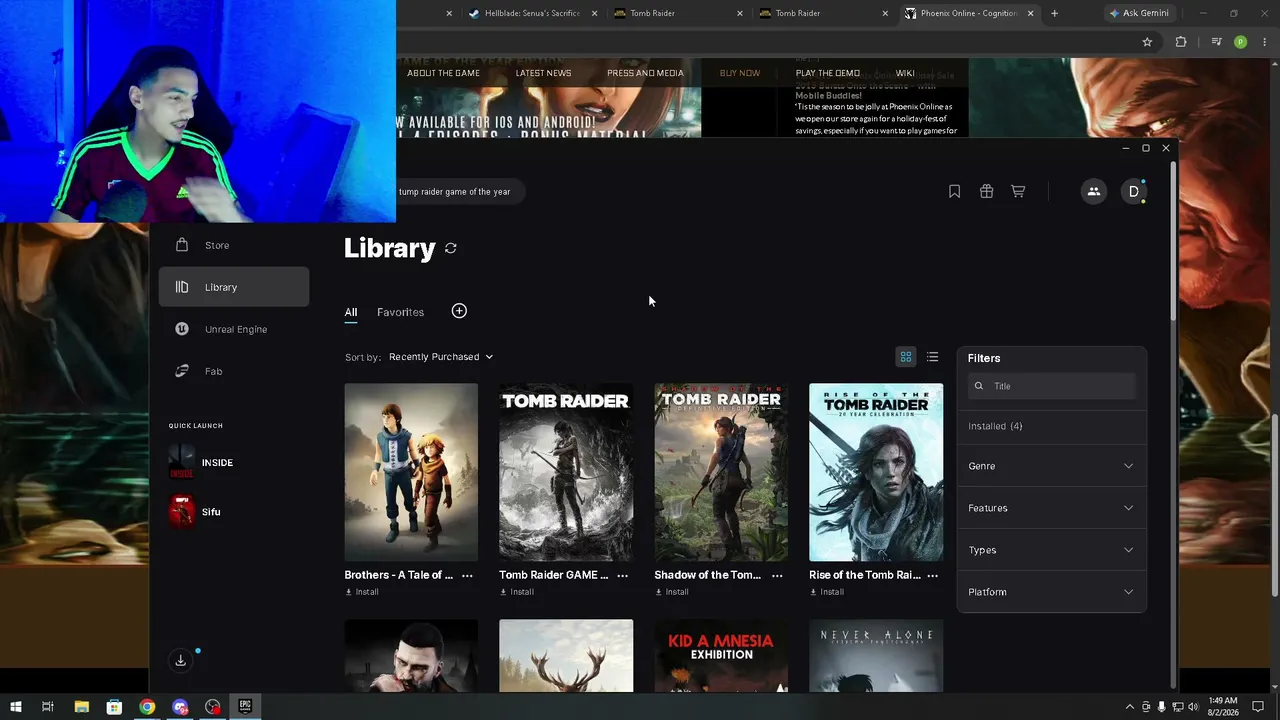This screenshot has height=720, width=1280.
Task: Install Shadow of the Tomb Raider
Action: click(x=672, y=592)
